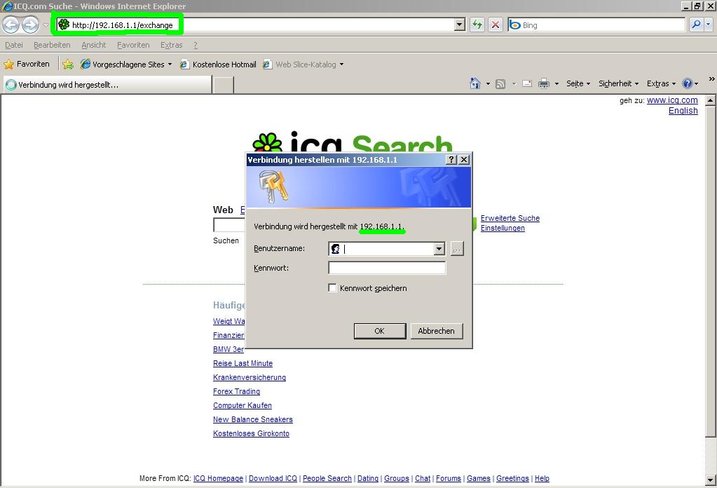The image size is (717, 488).
Task: Click the Print icon in command bar
Action: pyautogui.click(x=544, y=84)
